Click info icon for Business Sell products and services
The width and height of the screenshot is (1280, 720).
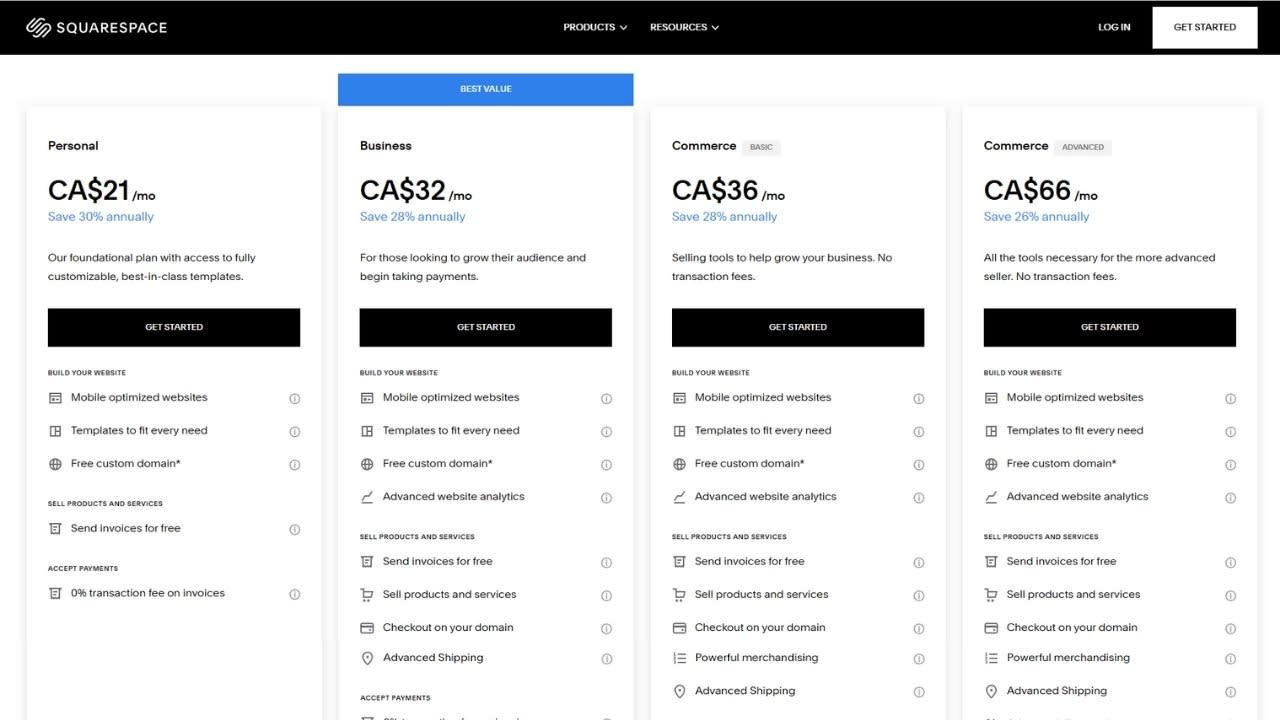point(606,596)
